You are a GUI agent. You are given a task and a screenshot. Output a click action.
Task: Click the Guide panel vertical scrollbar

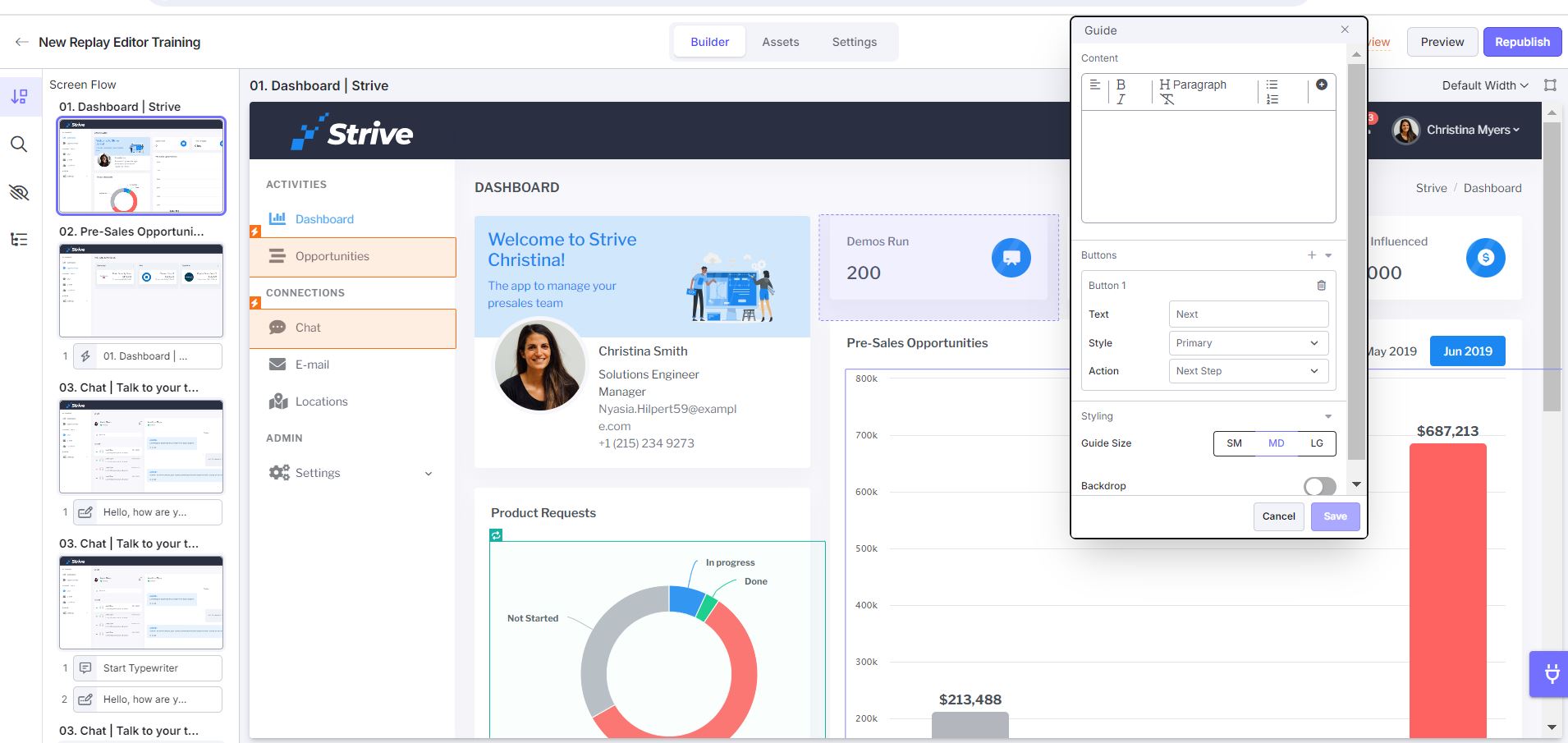coord(1356,262)
